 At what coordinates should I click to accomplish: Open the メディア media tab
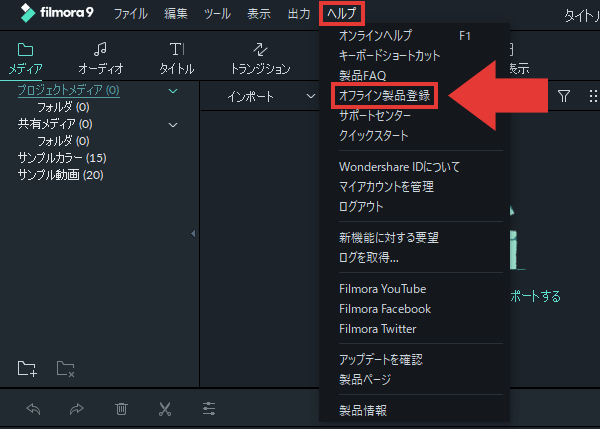click(25, 59)
